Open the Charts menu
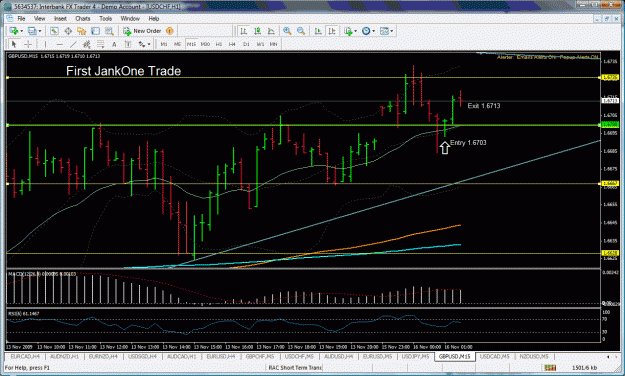The image size is (625, 376). coord(83,18)
